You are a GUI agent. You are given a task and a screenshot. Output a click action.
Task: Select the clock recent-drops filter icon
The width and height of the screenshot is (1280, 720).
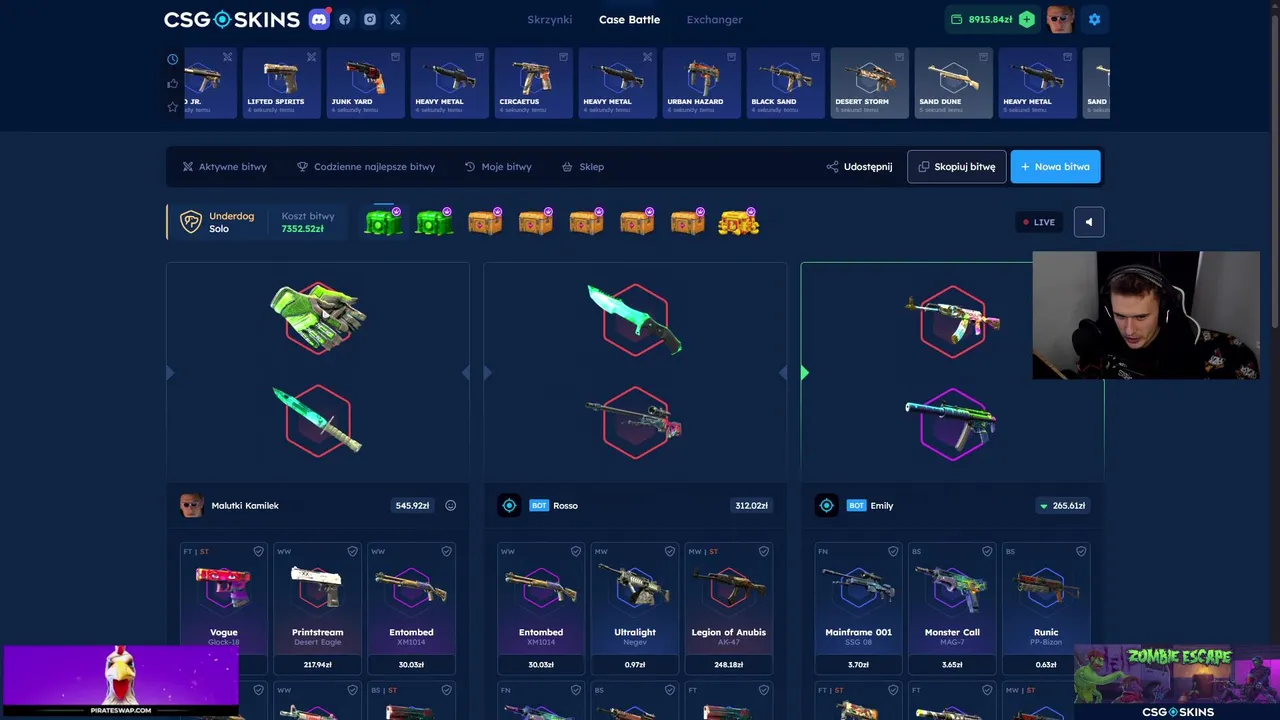(173, 59)
